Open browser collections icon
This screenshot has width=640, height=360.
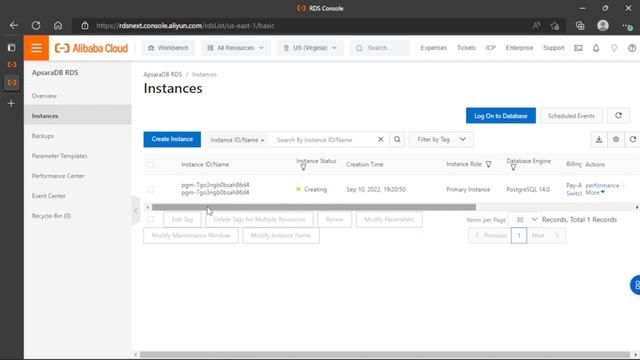pyautogui.click(x=580, y=26)
